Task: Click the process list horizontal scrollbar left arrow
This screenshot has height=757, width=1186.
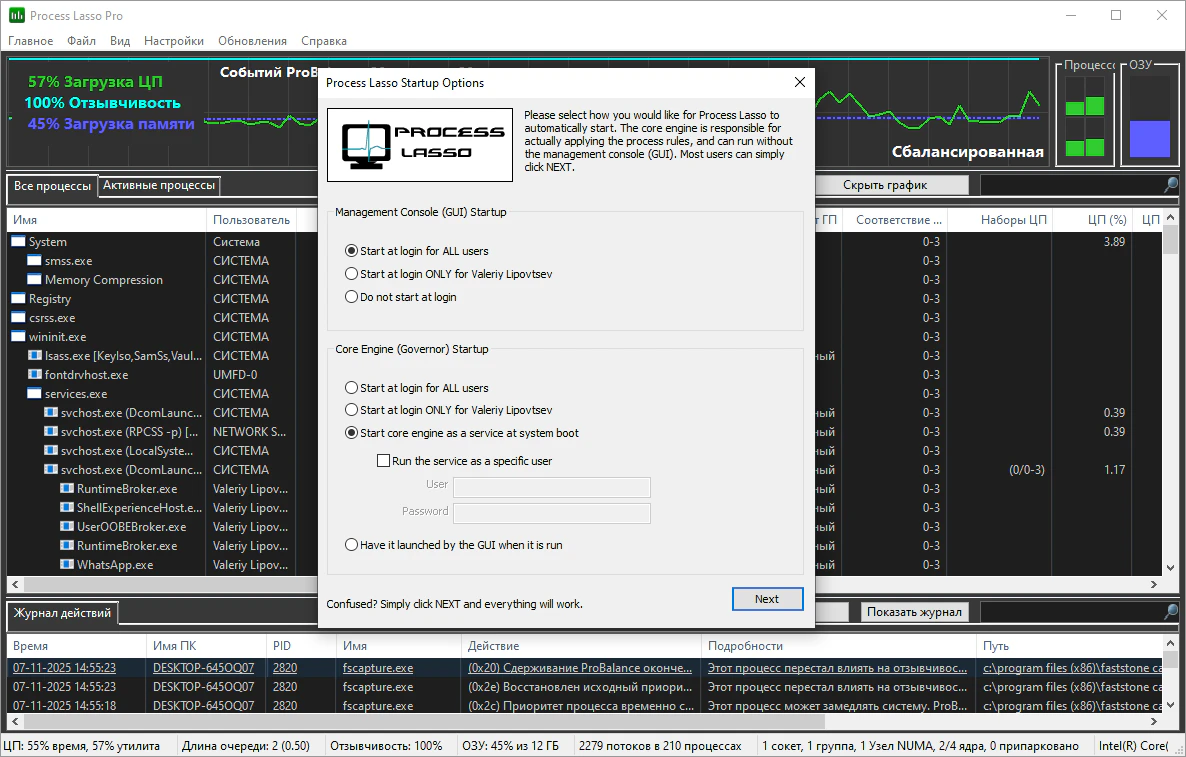Action: tap(15, 585)
